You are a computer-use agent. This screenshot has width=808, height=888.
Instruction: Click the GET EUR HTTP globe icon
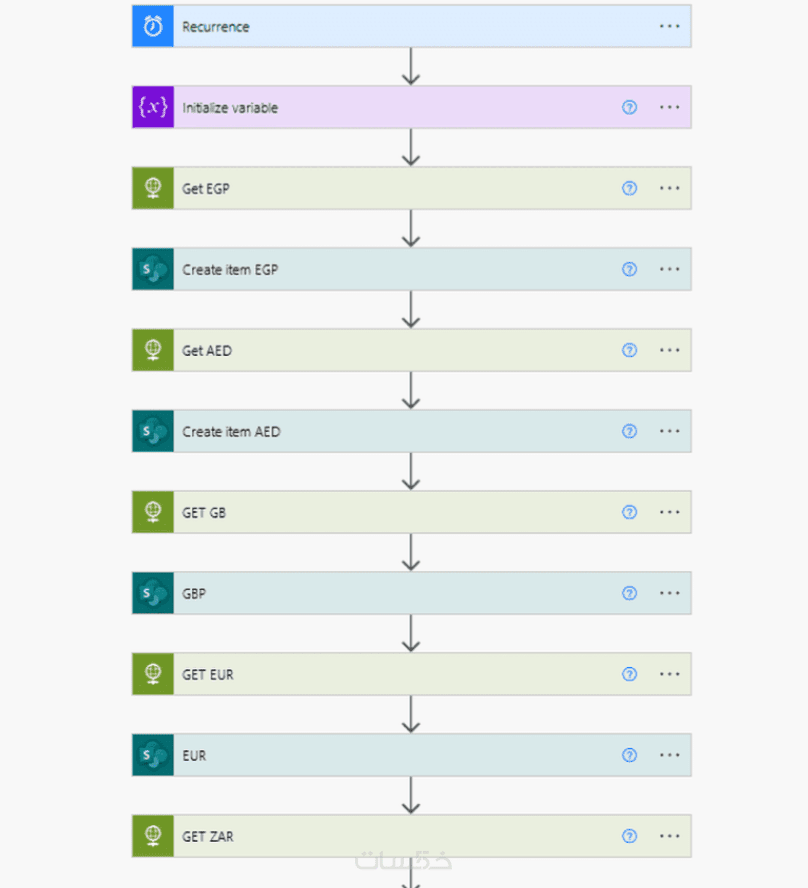[x=153, y=674]
